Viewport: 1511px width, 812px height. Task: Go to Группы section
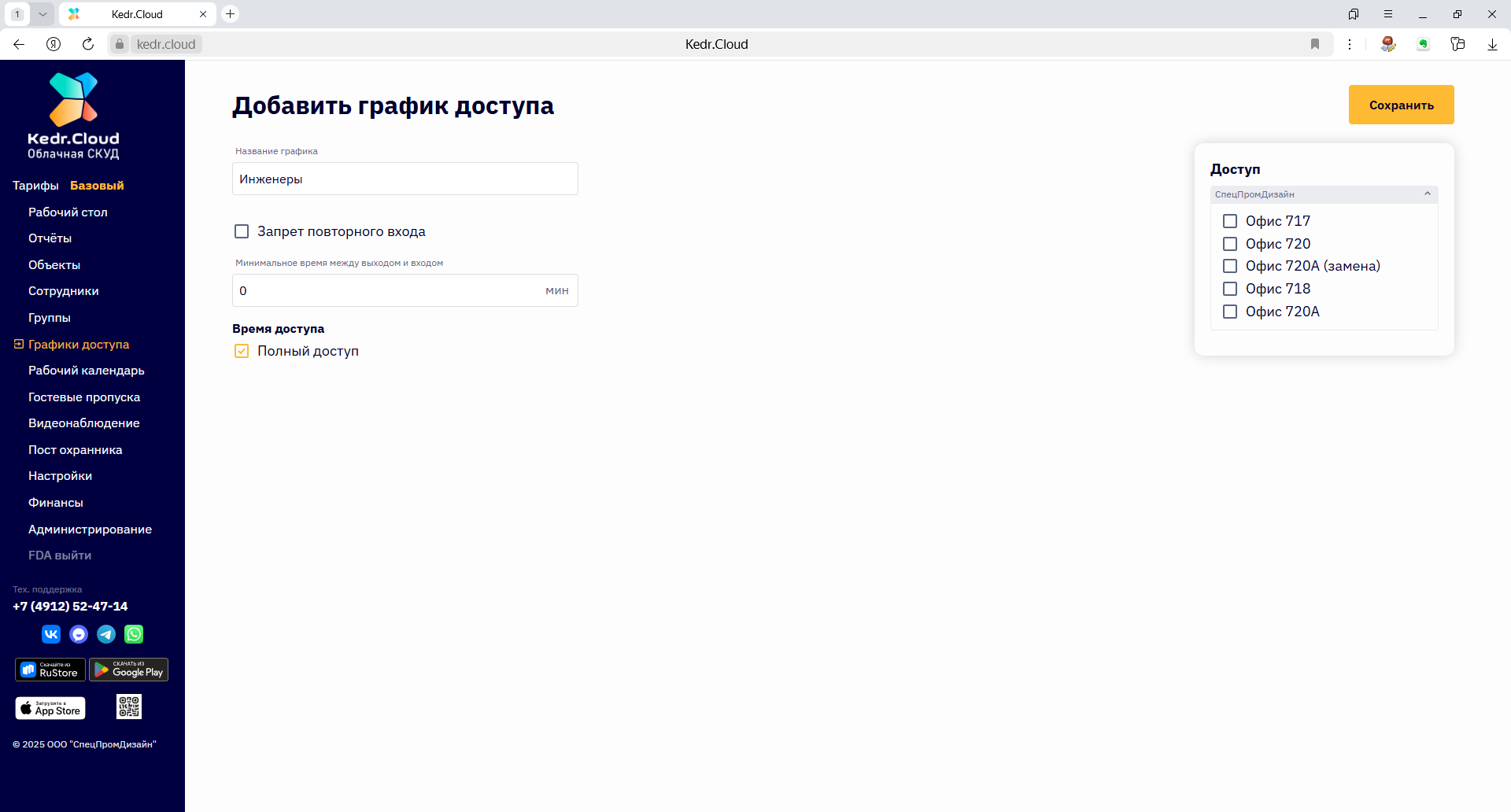click(x=50, y=318)
